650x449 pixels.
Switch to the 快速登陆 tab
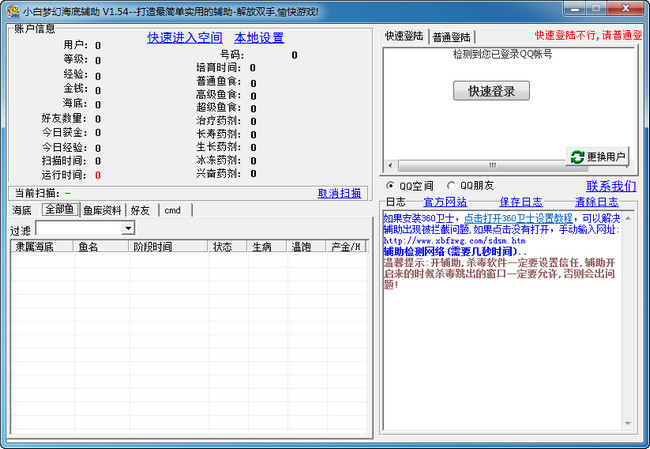click(405, 37)
